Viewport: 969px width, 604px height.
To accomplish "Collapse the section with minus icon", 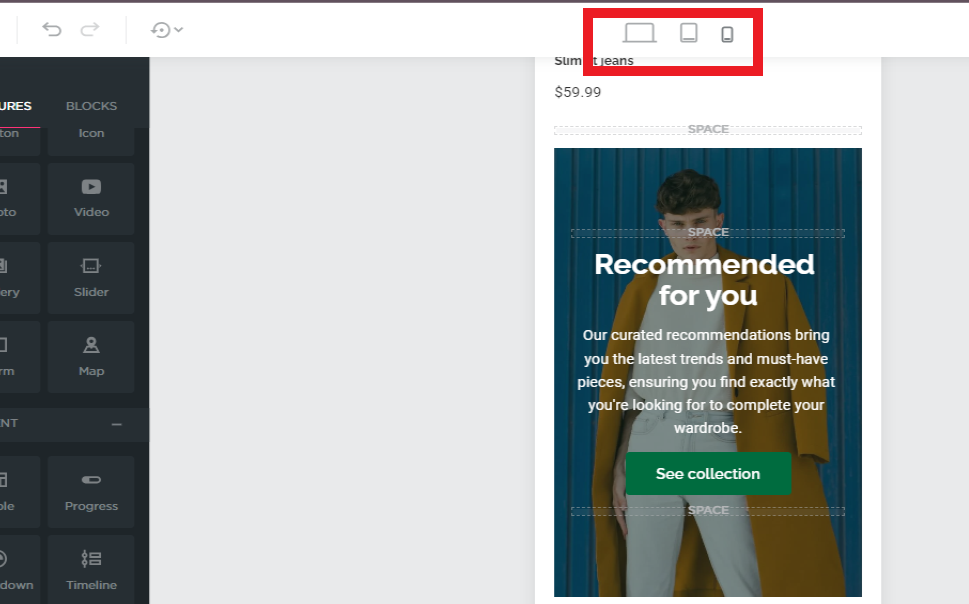I will (117, 424).
